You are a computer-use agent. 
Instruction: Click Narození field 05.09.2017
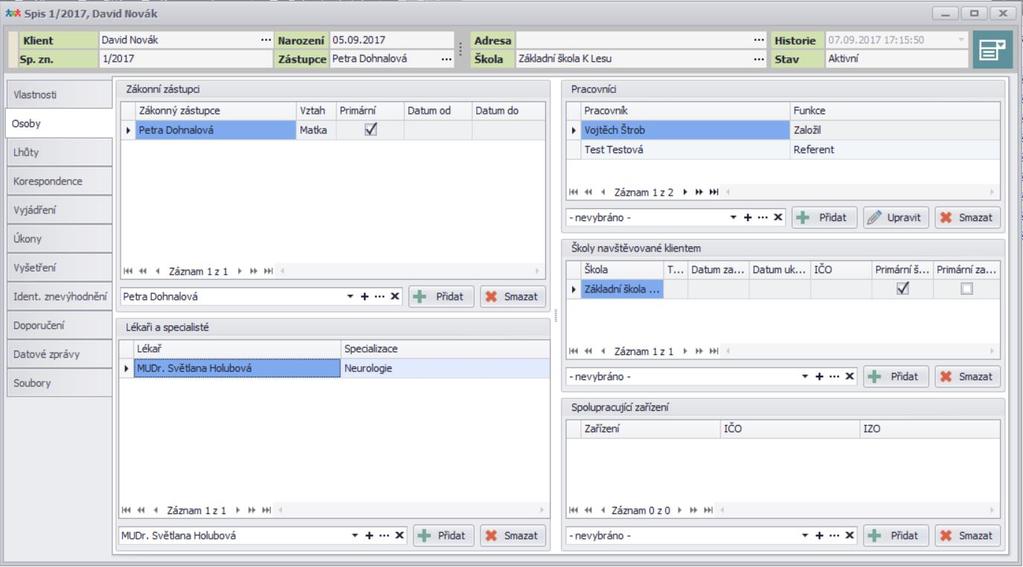[x=391, y=40]
